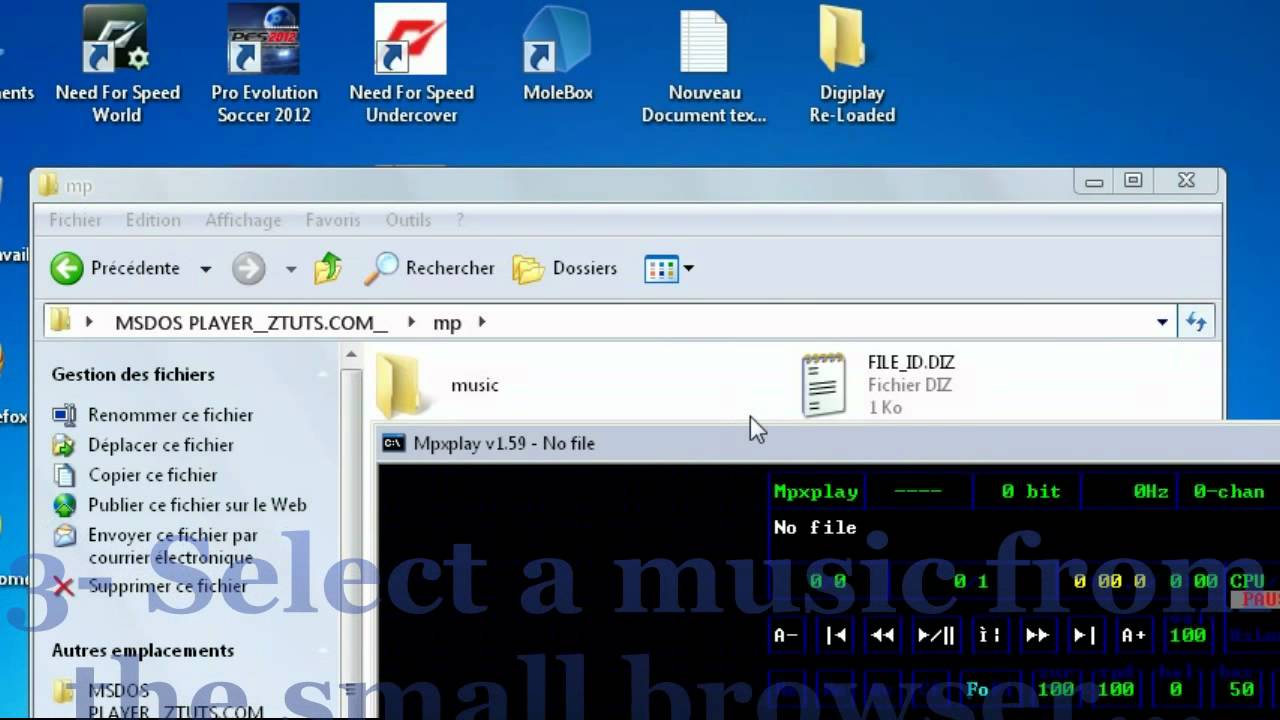Expand the views mode dropdown arrow

tap(688, 268)
